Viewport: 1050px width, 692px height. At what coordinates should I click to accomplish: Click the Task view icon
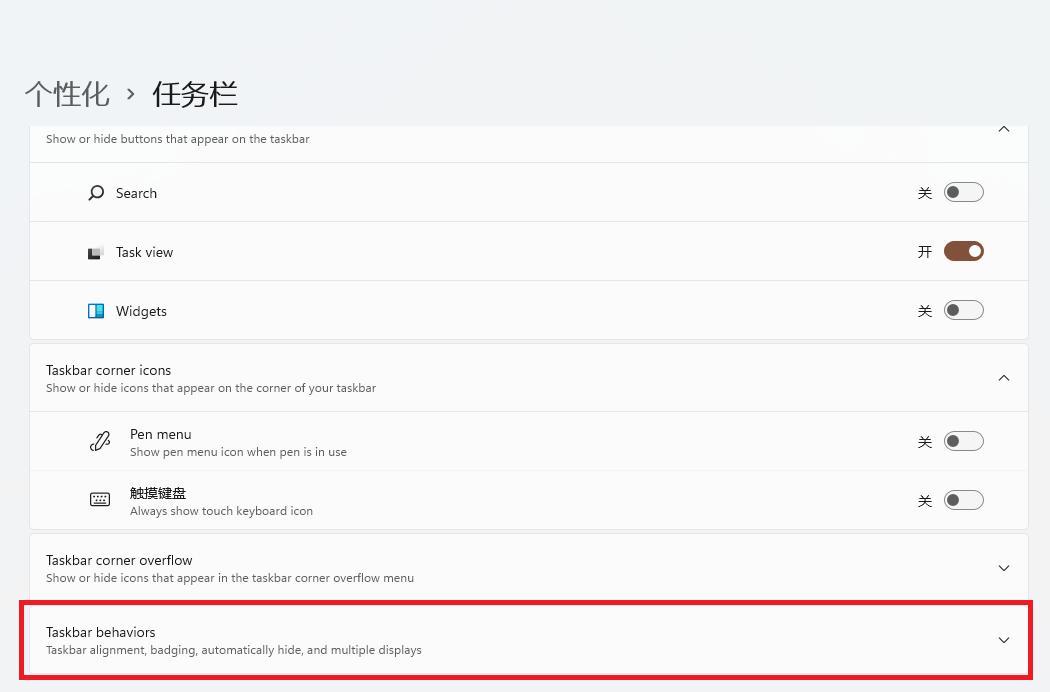point(96,251)
